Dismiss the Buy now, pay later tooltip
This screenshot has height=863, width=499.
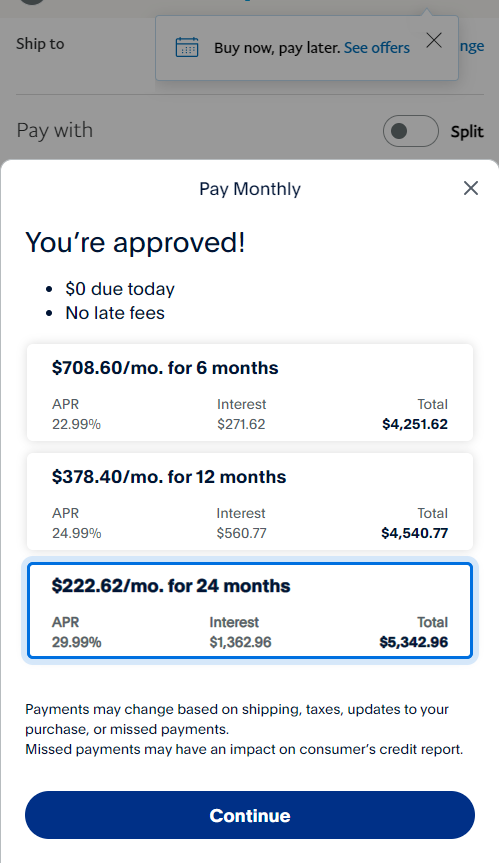(434, 40)
